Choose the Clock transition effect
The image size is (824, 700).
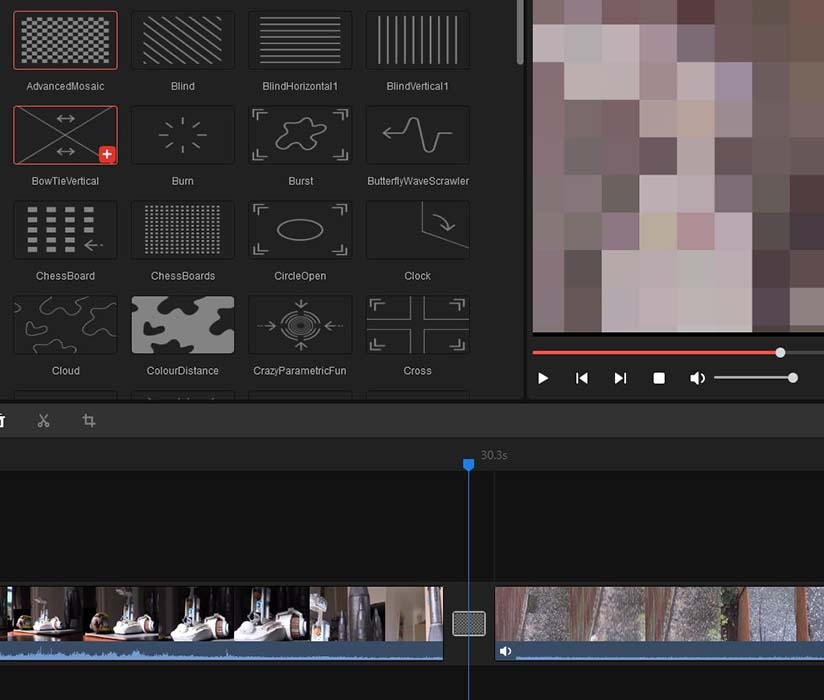coord(417,229)
